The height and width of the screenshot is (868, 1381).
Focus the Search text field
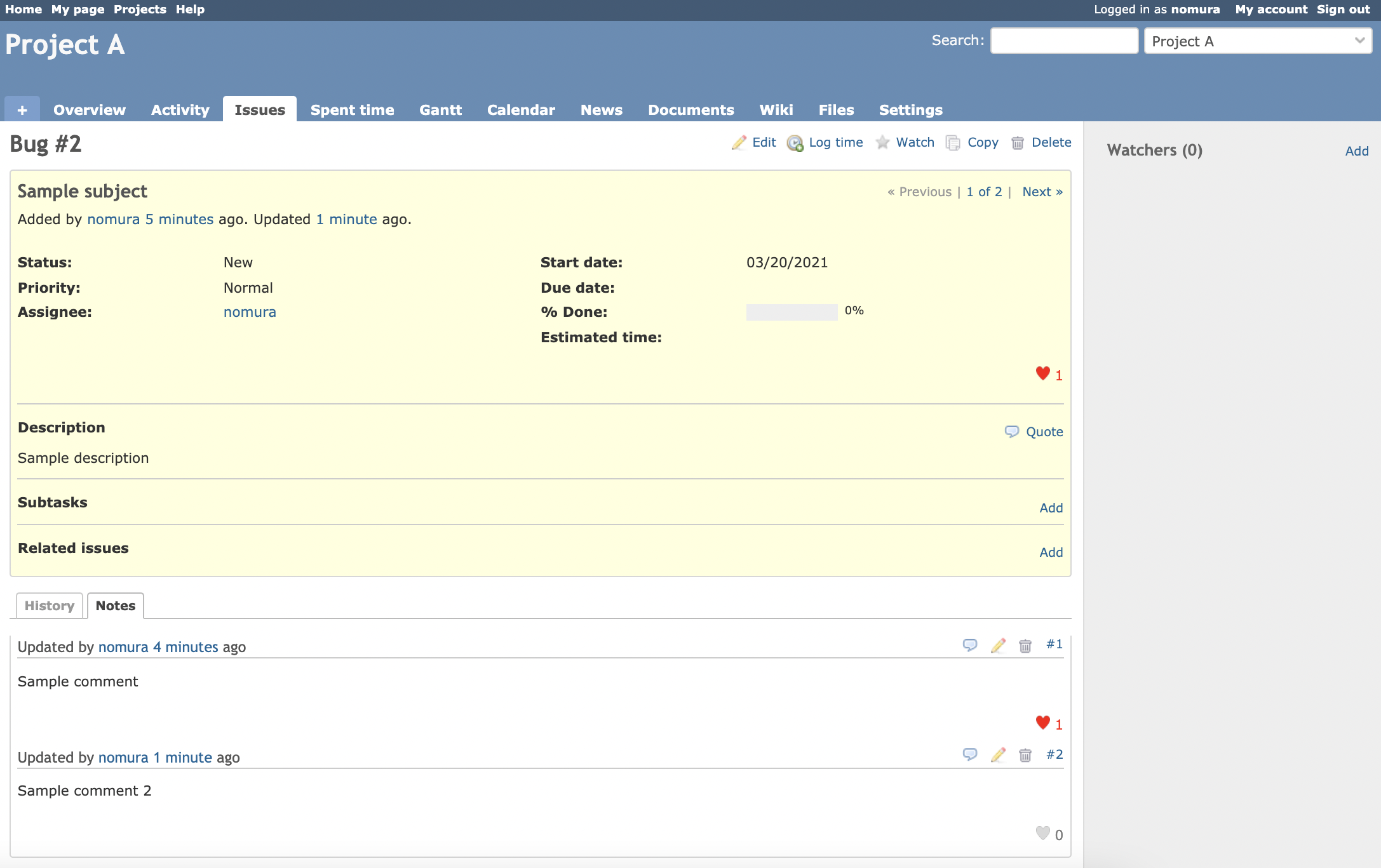click(x=1064, y=41)
